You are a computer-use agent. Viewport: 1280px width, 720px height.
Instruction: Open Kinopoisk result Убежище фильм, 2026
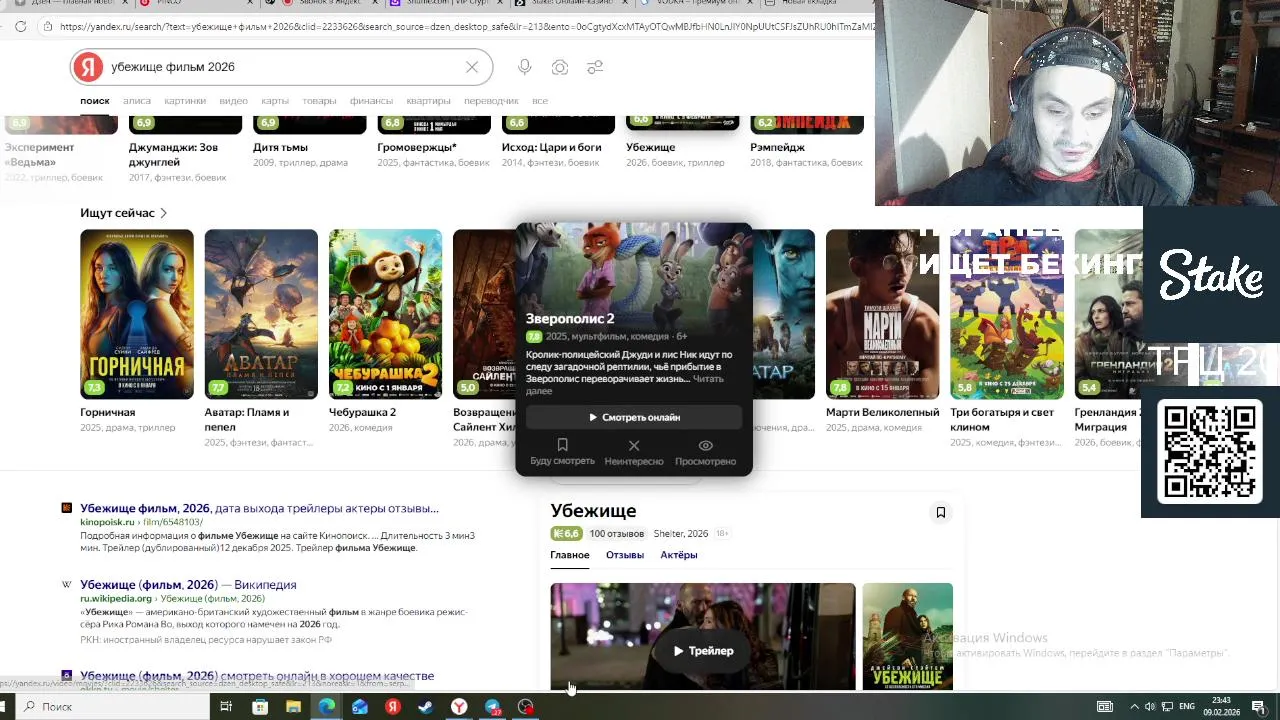[259, 508]
